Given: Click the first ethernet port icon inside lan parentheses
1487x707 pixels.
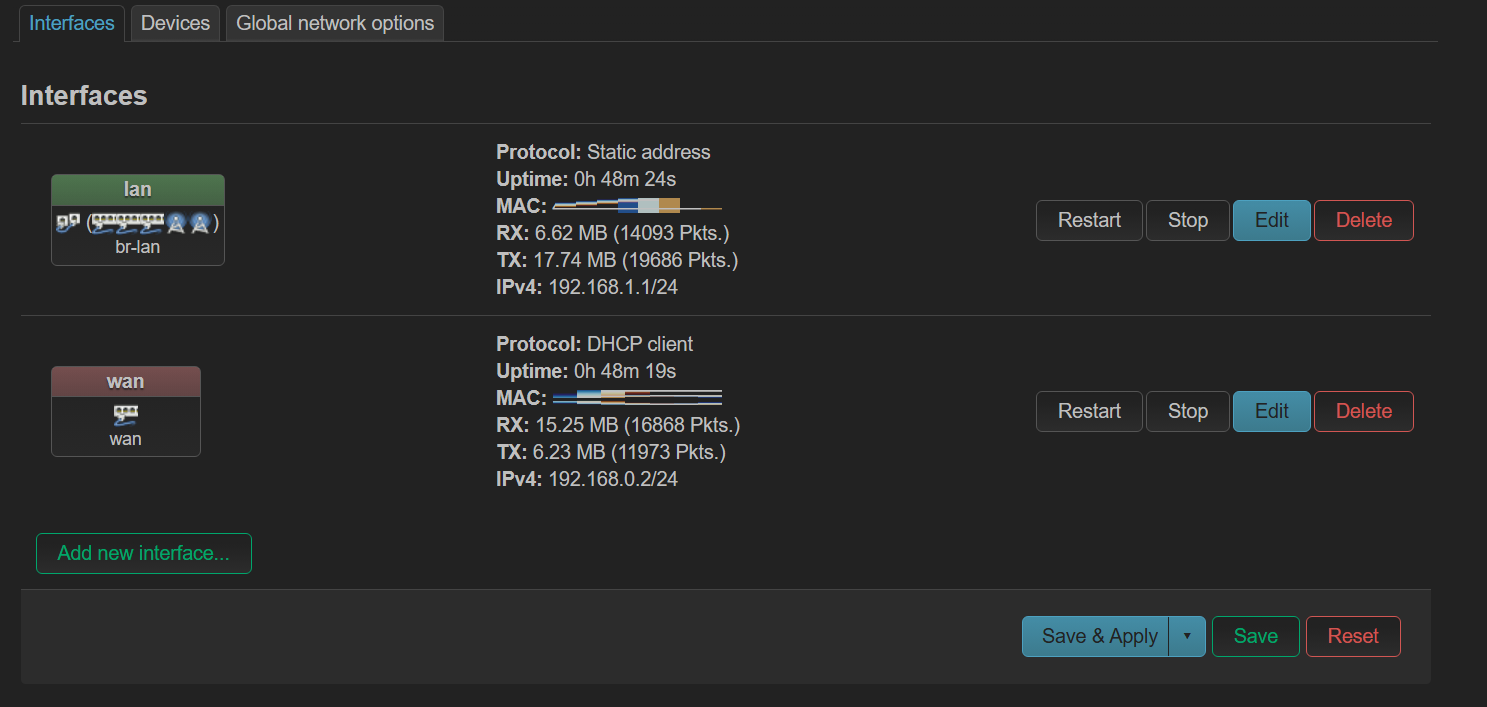Looking at the screenshot, I should 104,222.
